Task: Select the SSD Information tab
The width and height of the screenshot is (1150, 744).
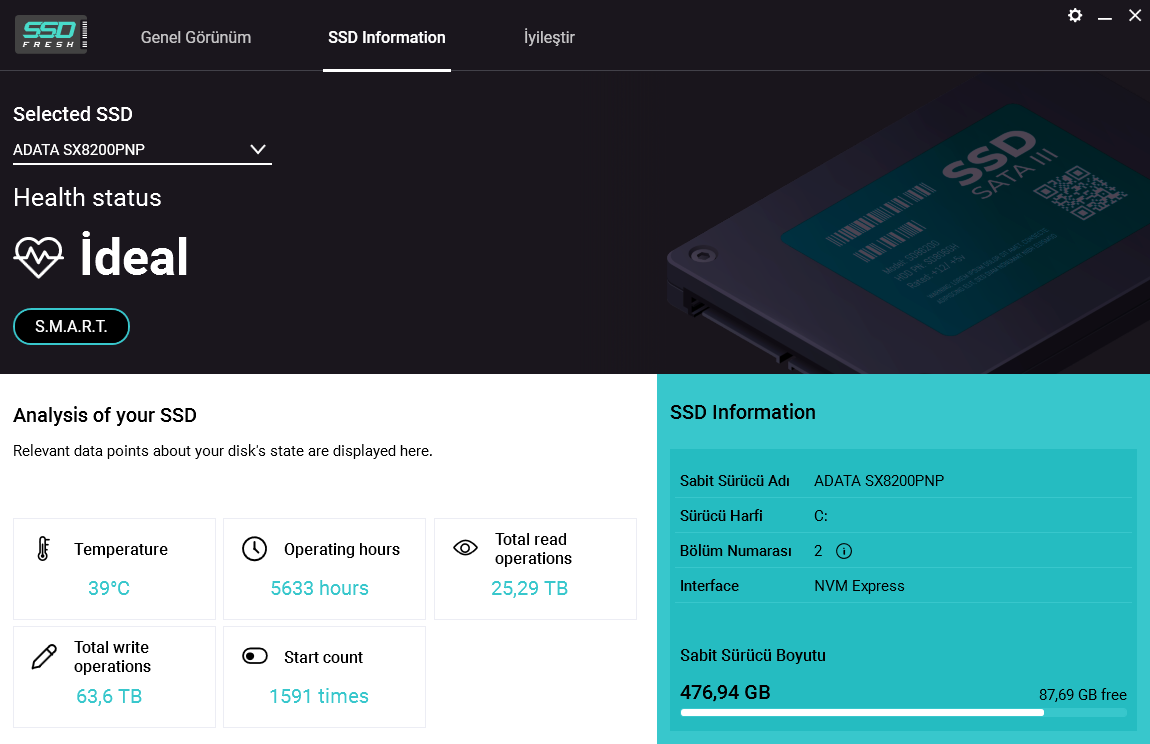Action: coord(387,37)
